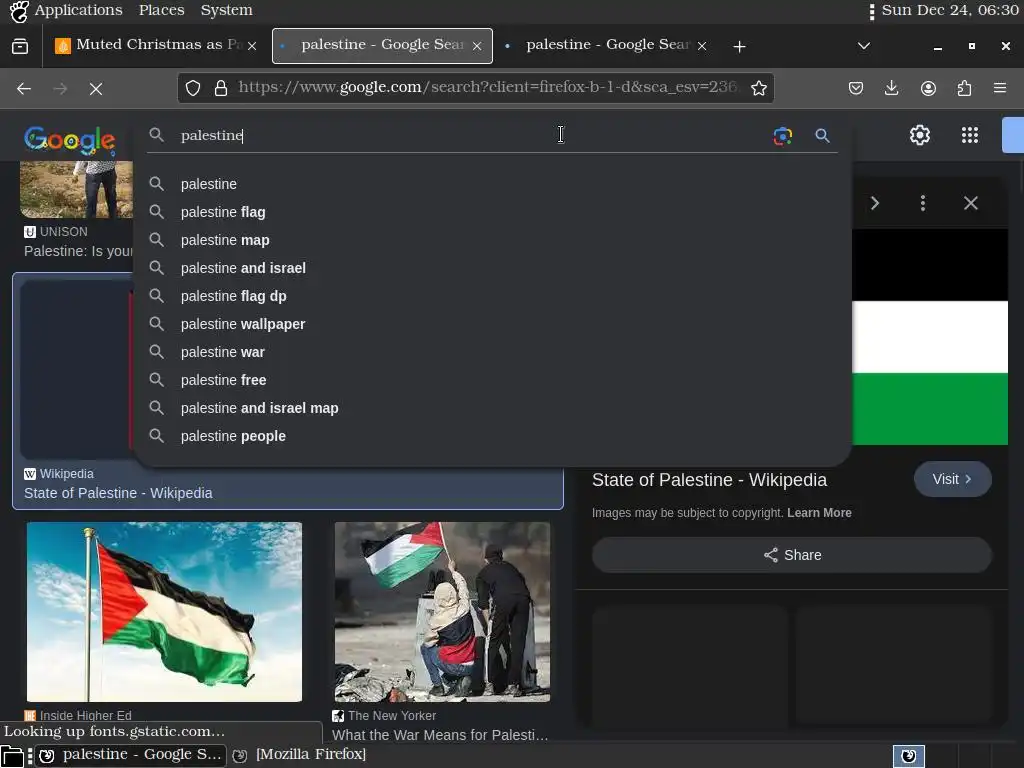The width and height of the screenshot is (1024, 768).
Task: Open the New Yorker flag protest thumbnail
Action: 442,612
